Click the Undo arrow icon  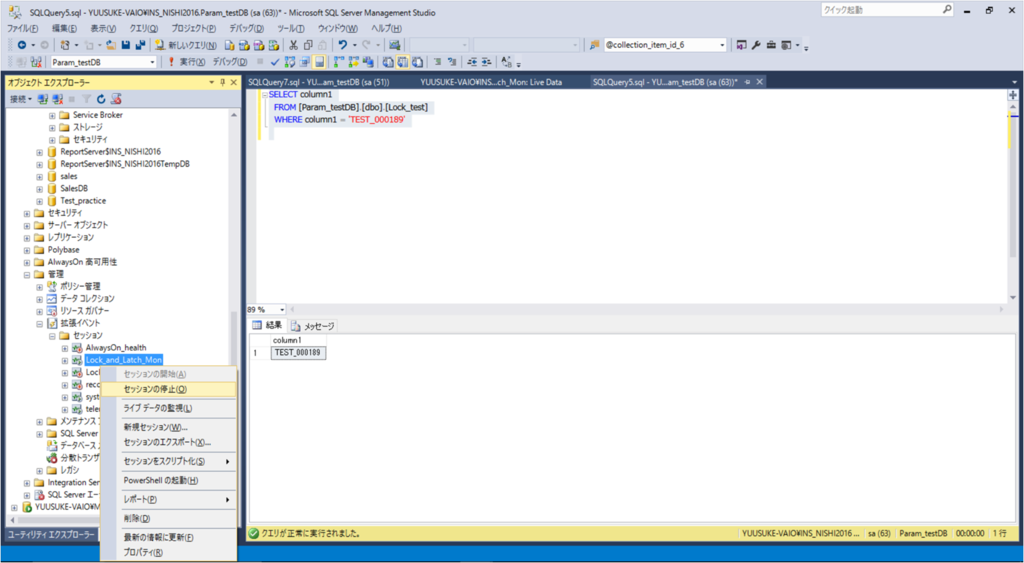[x=342, y=45]
